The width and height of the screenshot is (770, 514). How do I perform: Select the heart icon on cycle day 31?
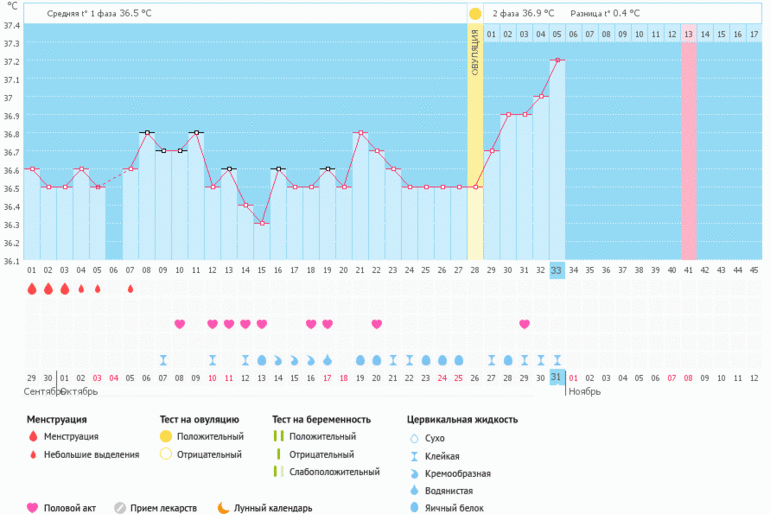(x=524, y=324)
